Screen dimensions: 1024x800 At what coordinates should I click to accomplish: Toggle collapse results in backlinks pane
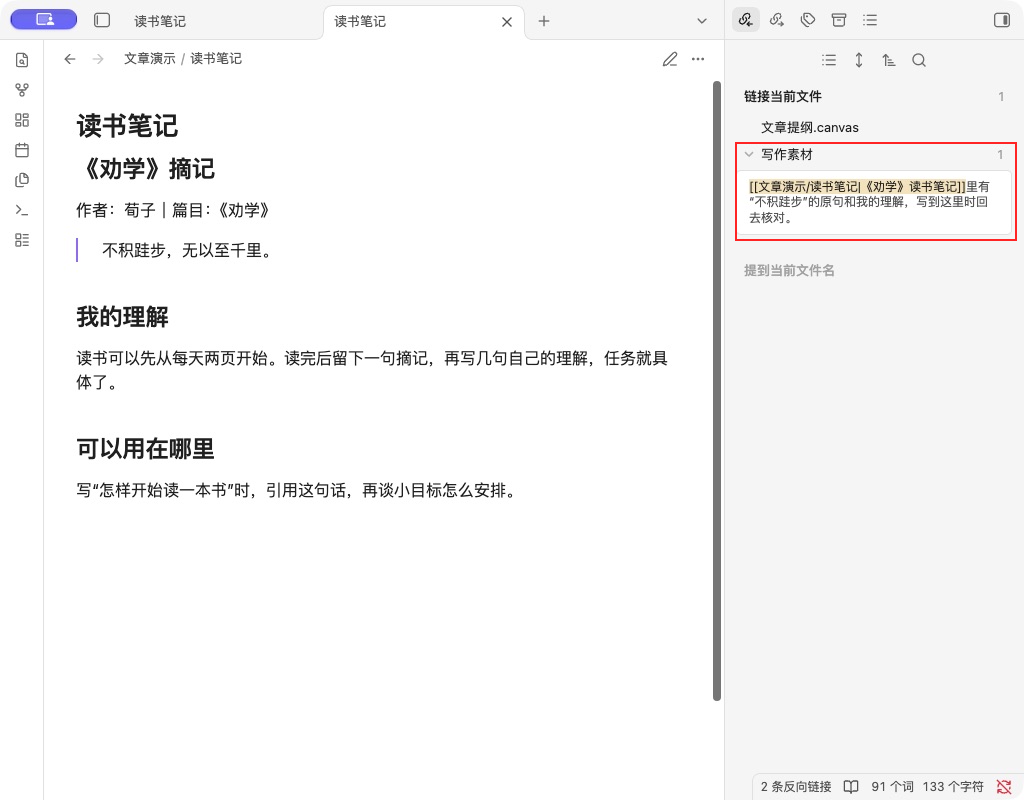tap(829, 60)
